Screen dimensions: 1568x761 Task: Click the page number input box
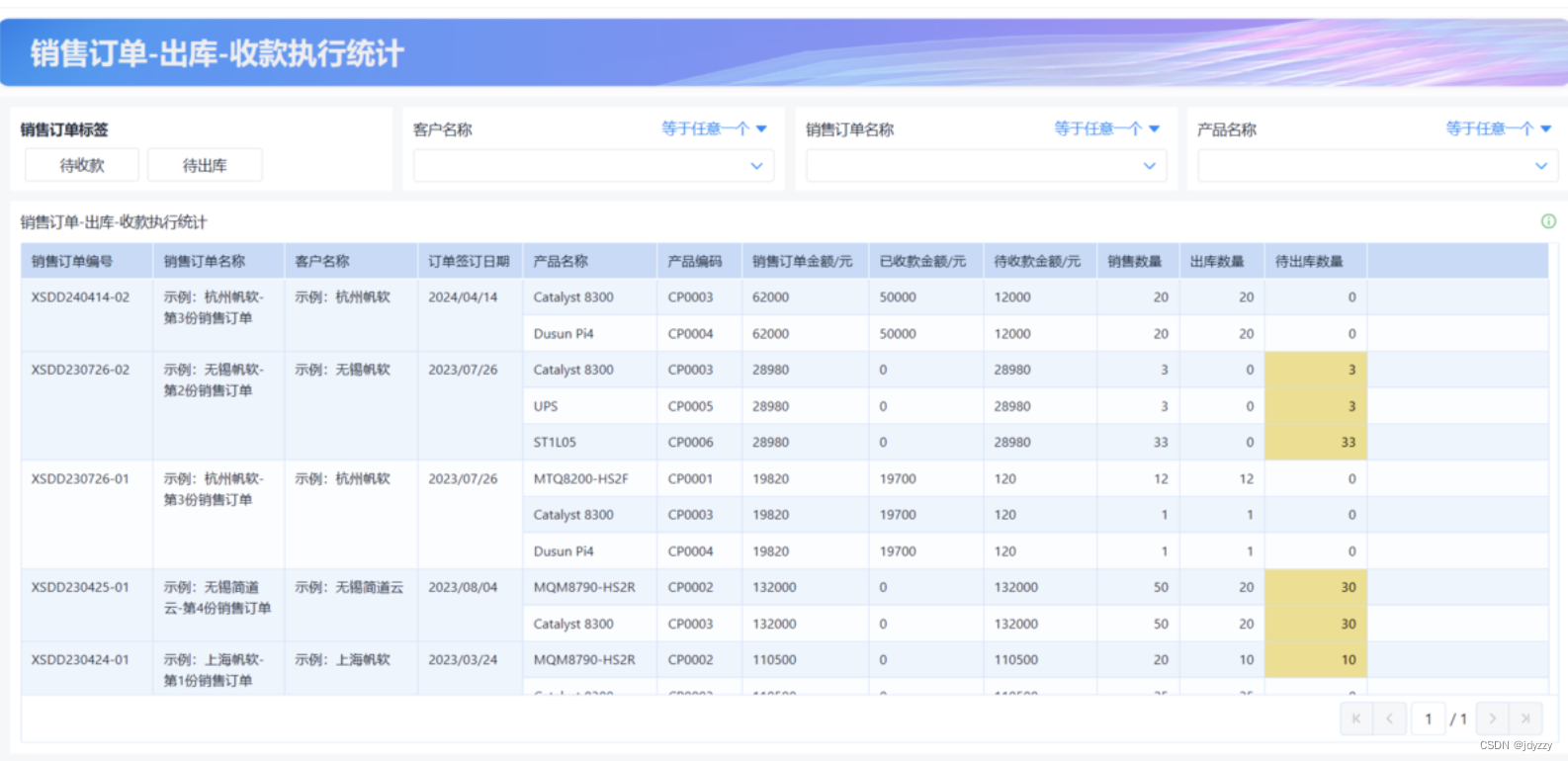[1428, 719]
